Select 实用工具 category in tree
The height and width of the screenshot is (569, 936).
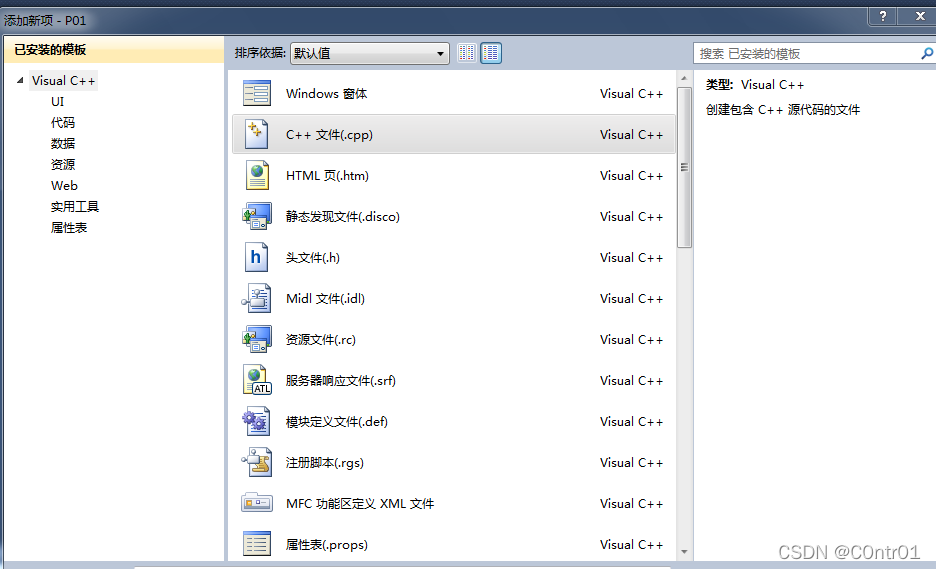point(75,207)
